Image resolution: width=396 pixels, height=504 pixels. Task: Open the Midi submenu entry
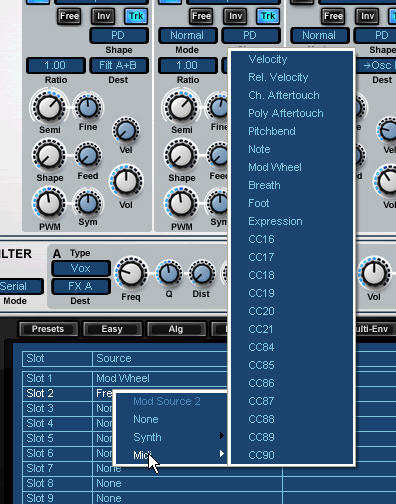(171, 455)
